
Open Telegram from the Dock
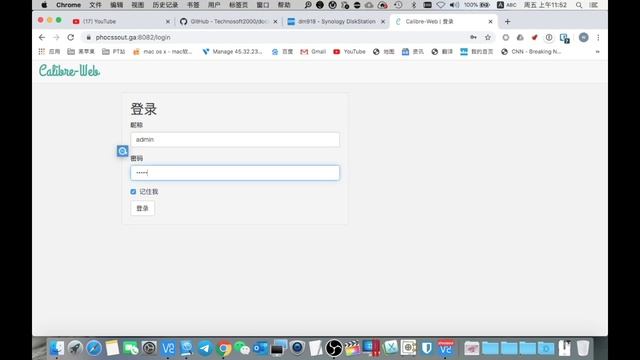coord(205,348)
